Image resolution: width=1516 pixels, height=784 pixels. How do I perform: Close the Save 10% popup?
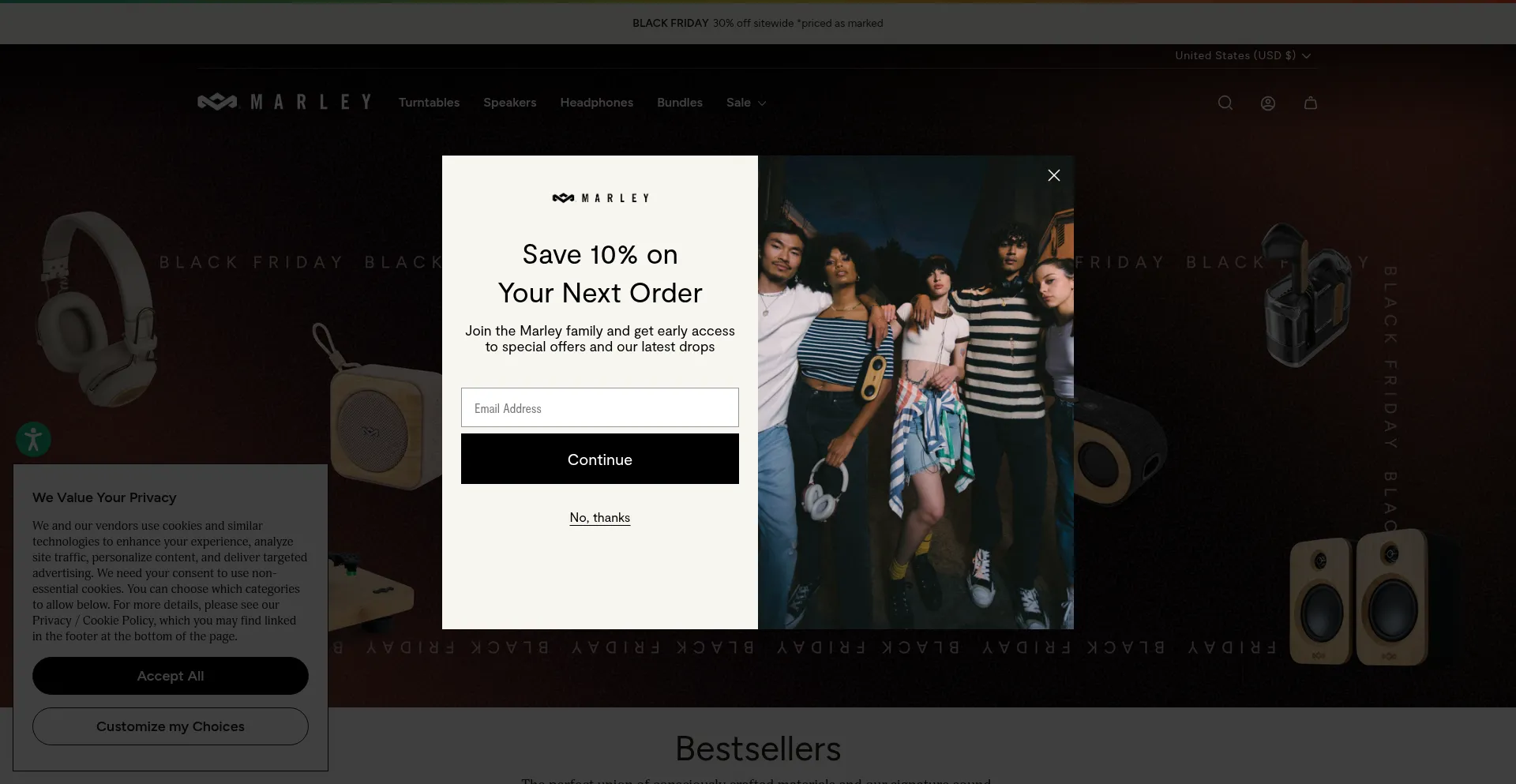coord(1054,175)
